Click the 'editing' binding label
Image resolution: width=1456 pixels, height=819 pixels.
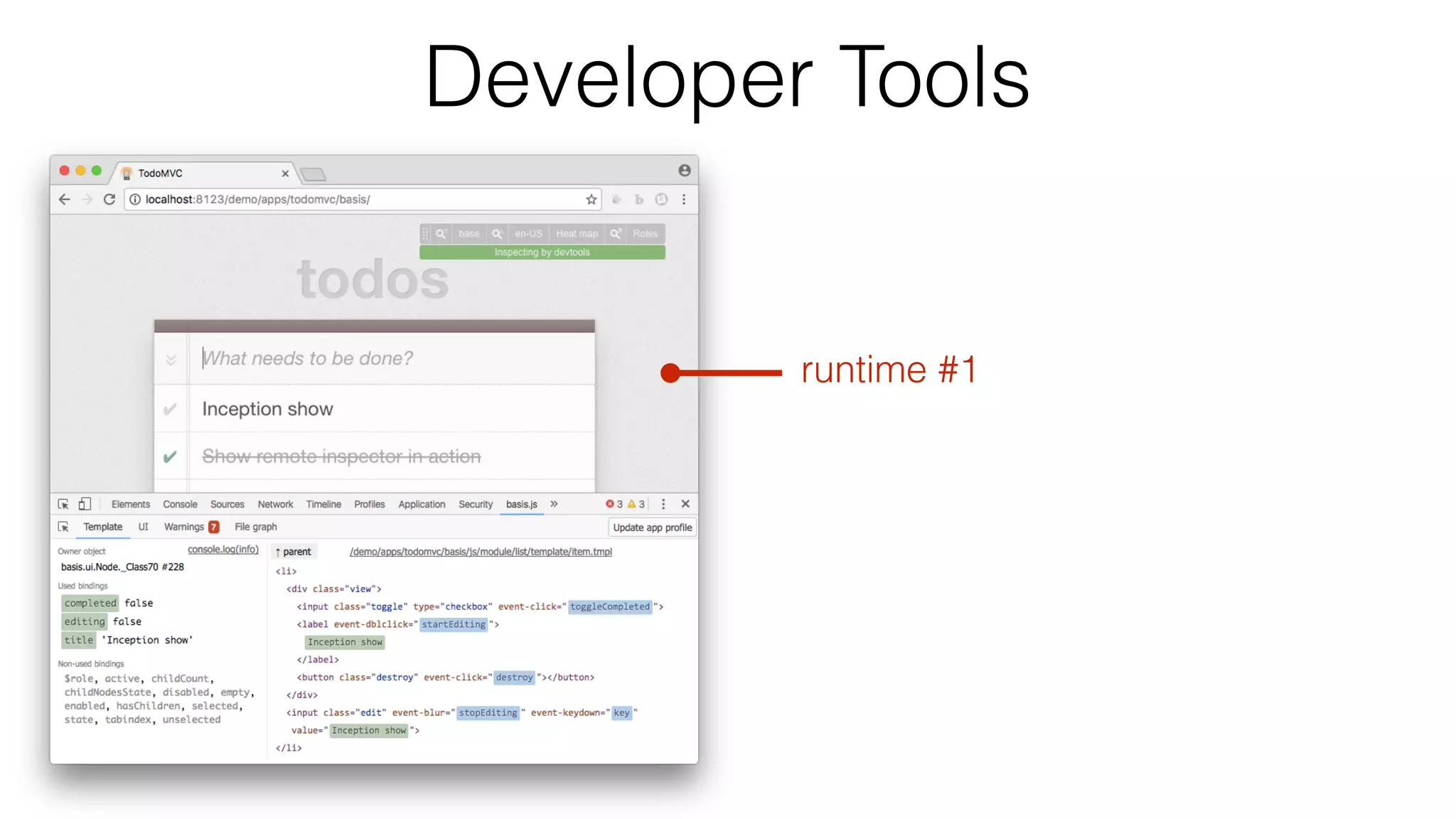pyautogui.click(x=85, y=621)
